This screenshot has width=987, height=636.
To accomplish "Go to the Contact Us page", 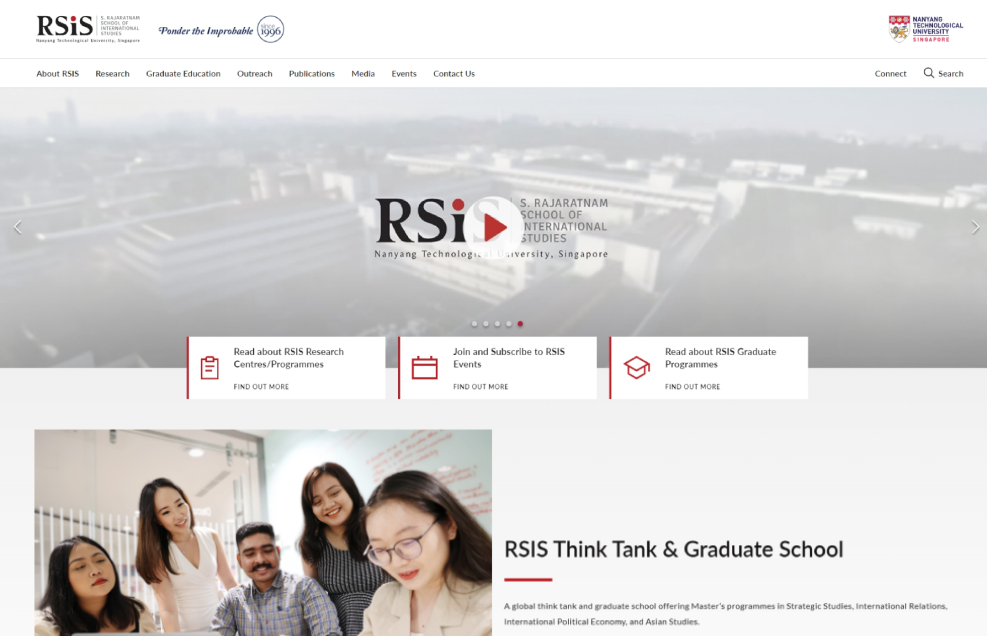I will [454, 74].
